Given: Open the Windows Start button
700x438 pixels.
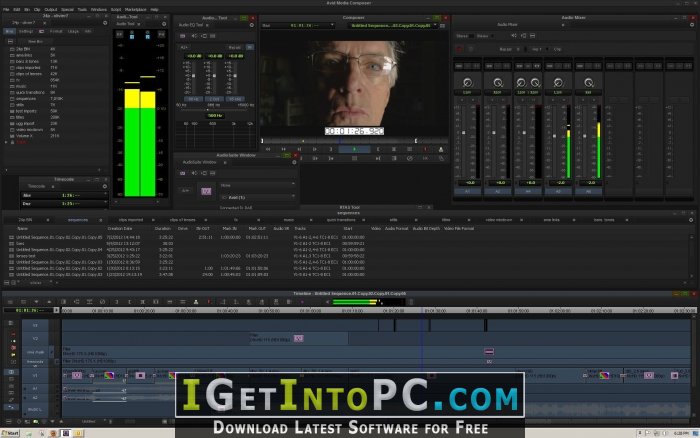Looking at the screenshot, I should tap(10, 433).
